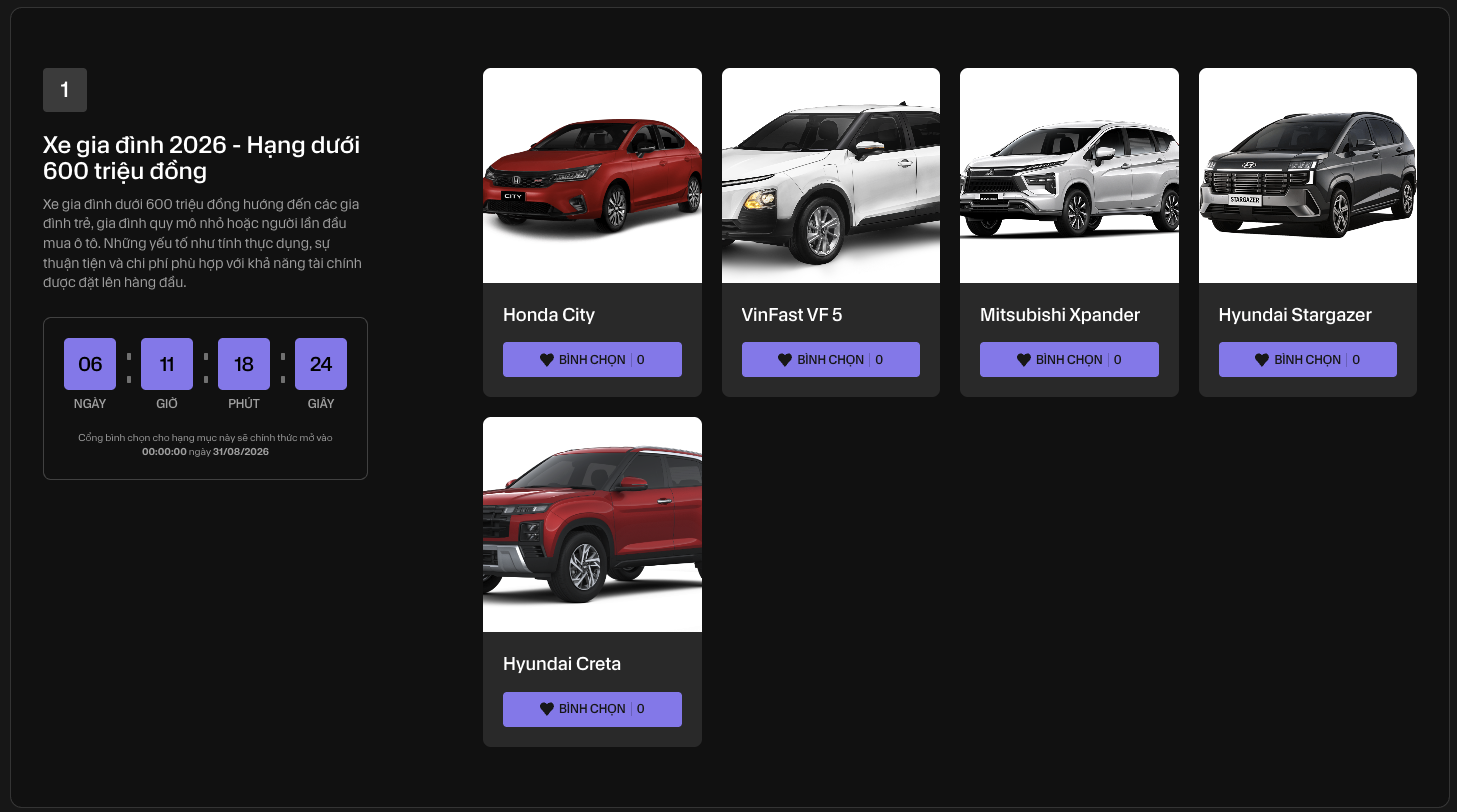Cast a vote for Hyundai Creta

592,709
